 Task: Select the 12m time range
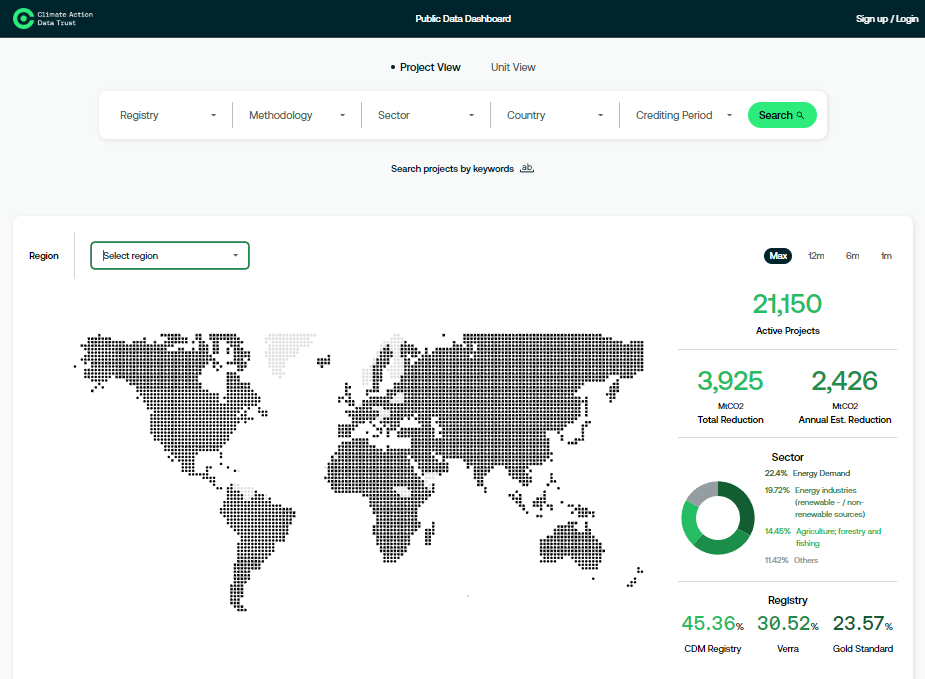click(x=816, y=255)
